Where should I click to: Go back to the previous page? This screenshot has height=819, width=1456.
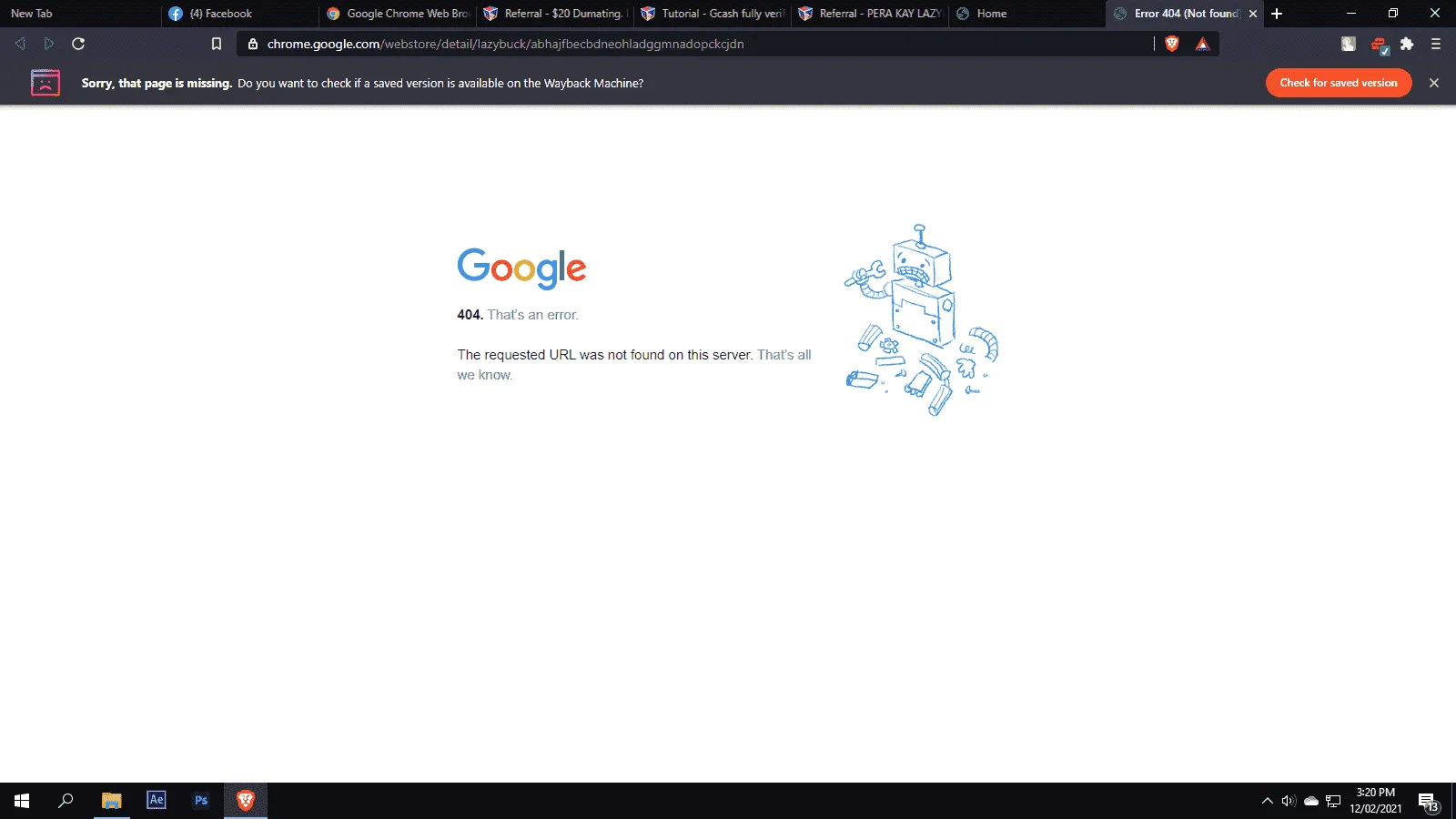[20, 44]
